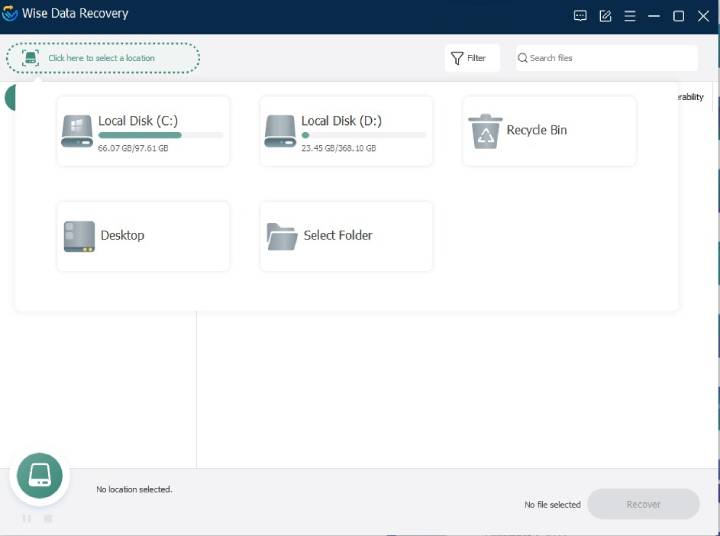Click the Local Disk (C:) usage bar

point(160,135)
